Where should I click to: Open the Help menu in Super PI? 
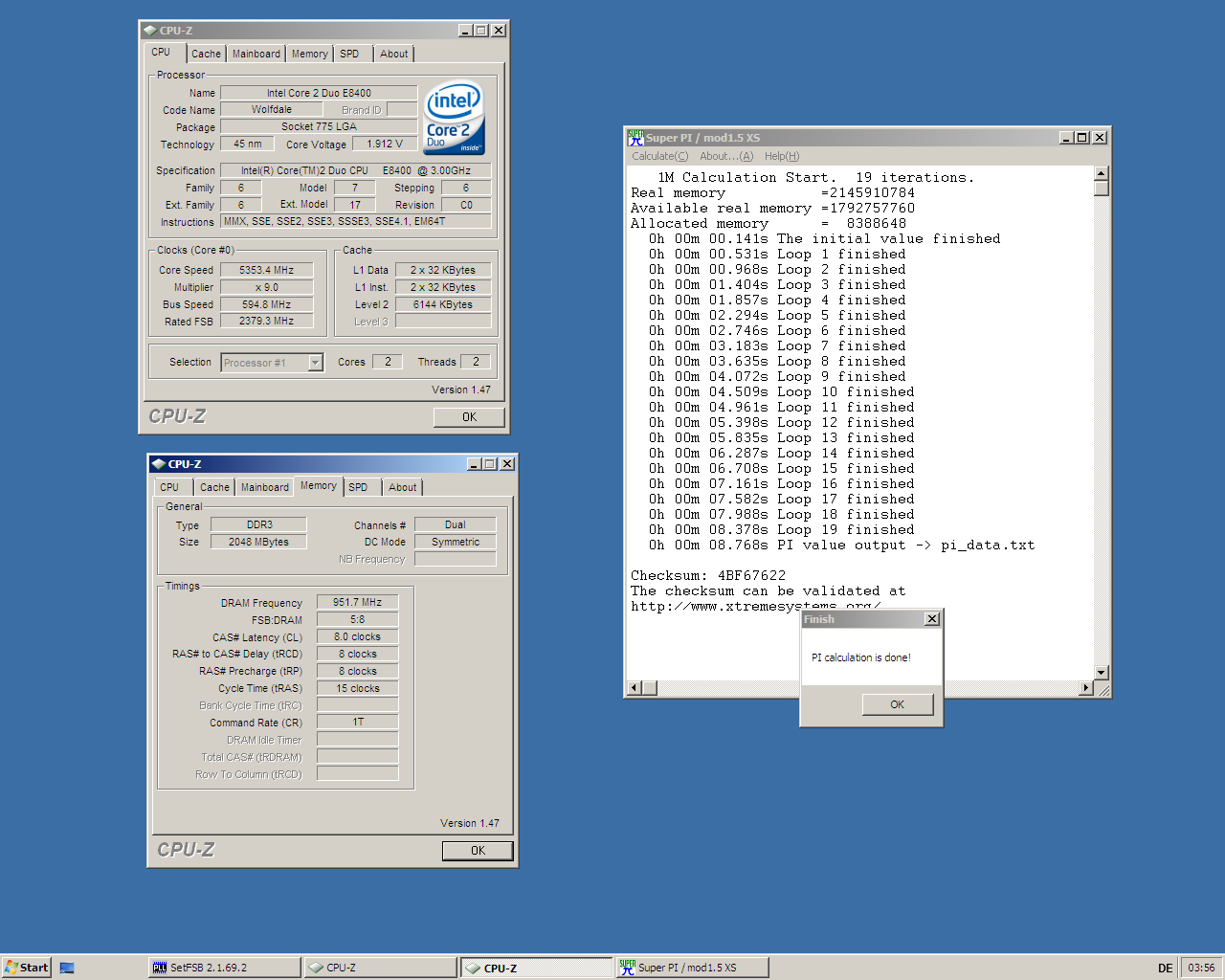[x=782, y=156]
